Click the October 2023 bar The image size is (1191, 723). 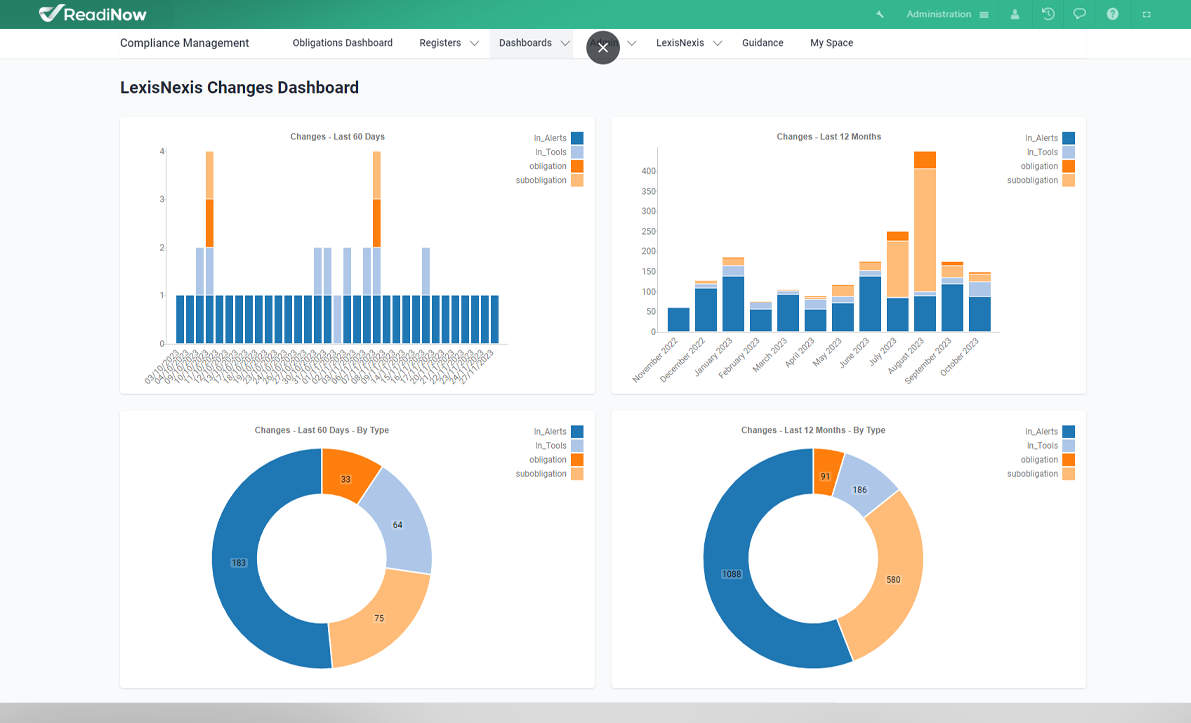(979, 302)
